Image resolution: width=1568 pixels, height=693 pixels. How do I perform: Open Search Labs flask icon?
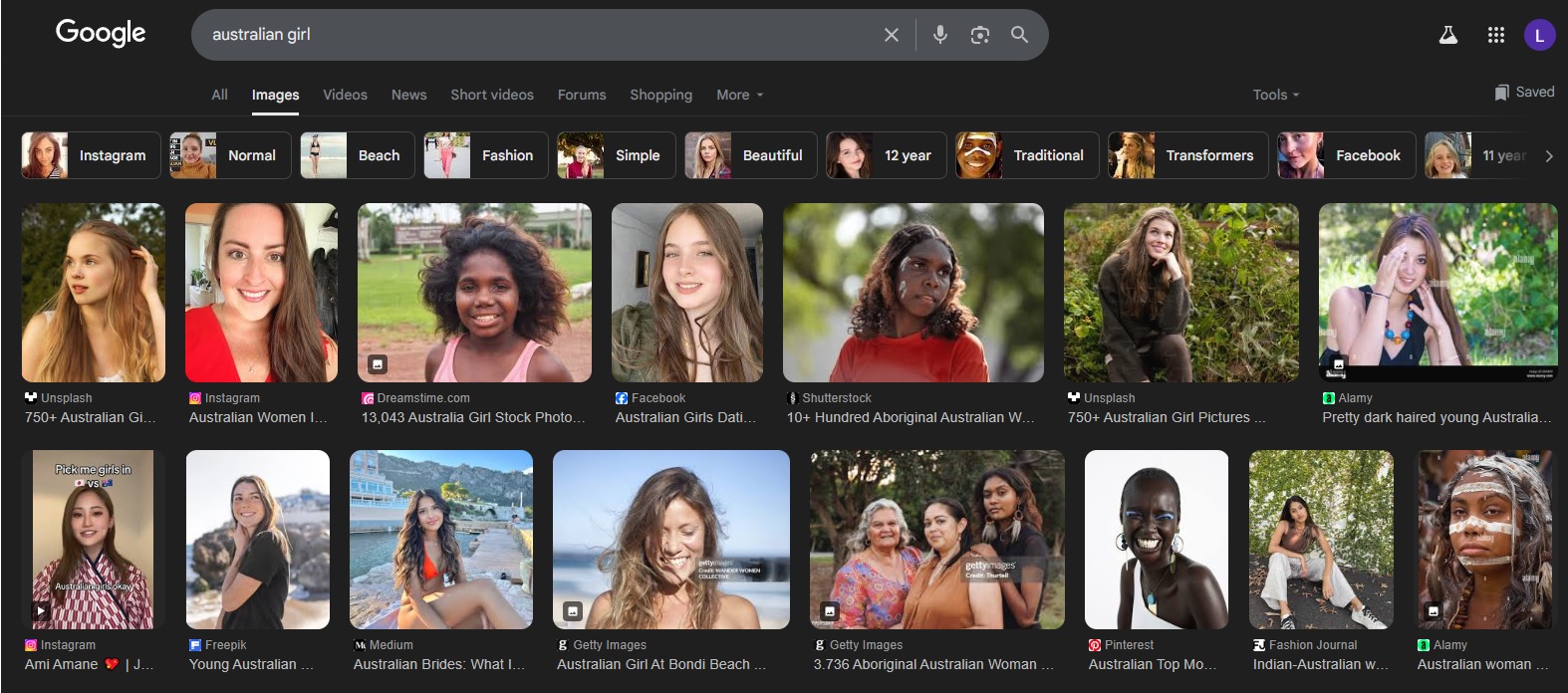pyautogui.click(x=1448, y=35)
